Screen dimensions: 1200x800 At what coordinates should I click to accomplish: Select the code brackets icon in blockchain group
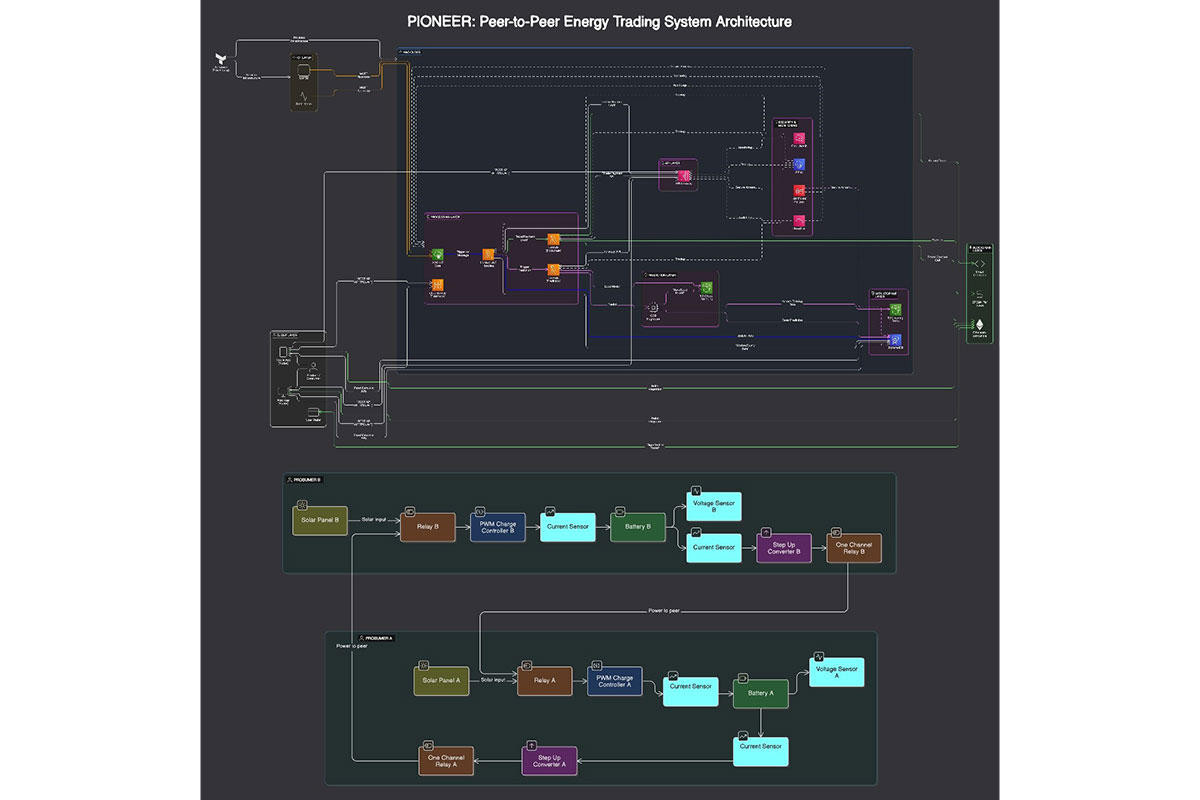[x=979, y=263]
